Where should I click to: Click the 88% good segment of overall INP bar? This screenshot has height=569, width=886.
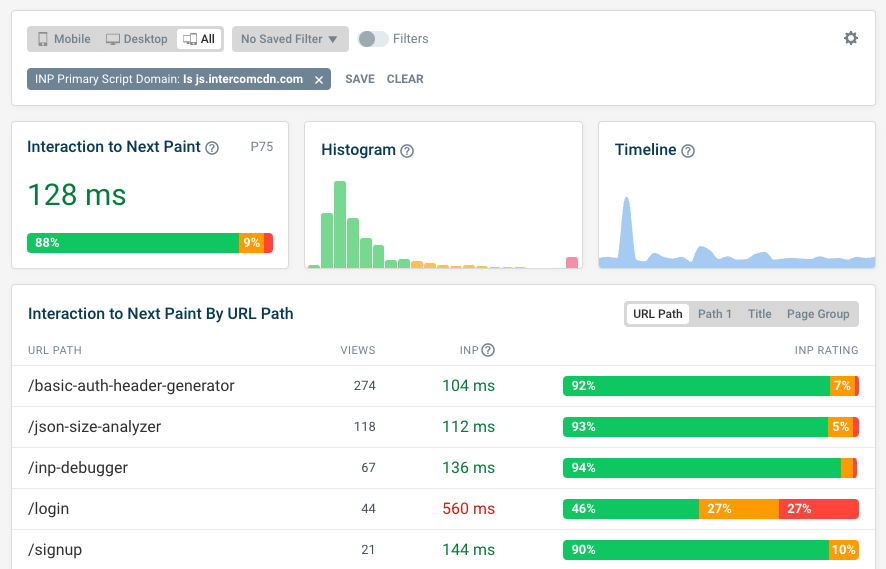(x=133, y=243)
